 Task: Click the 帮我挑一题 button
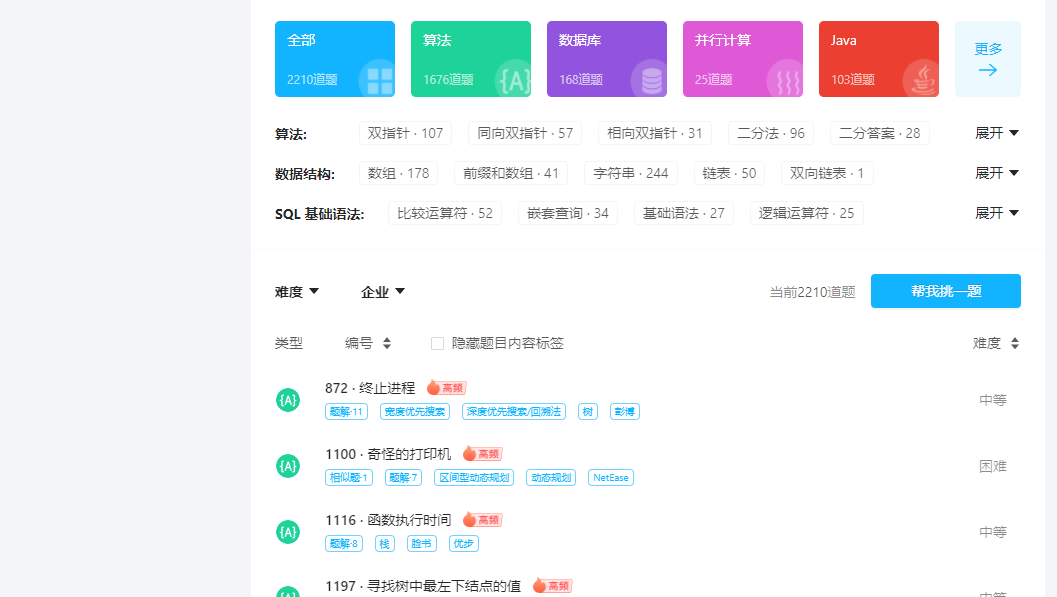click(945, 291)
